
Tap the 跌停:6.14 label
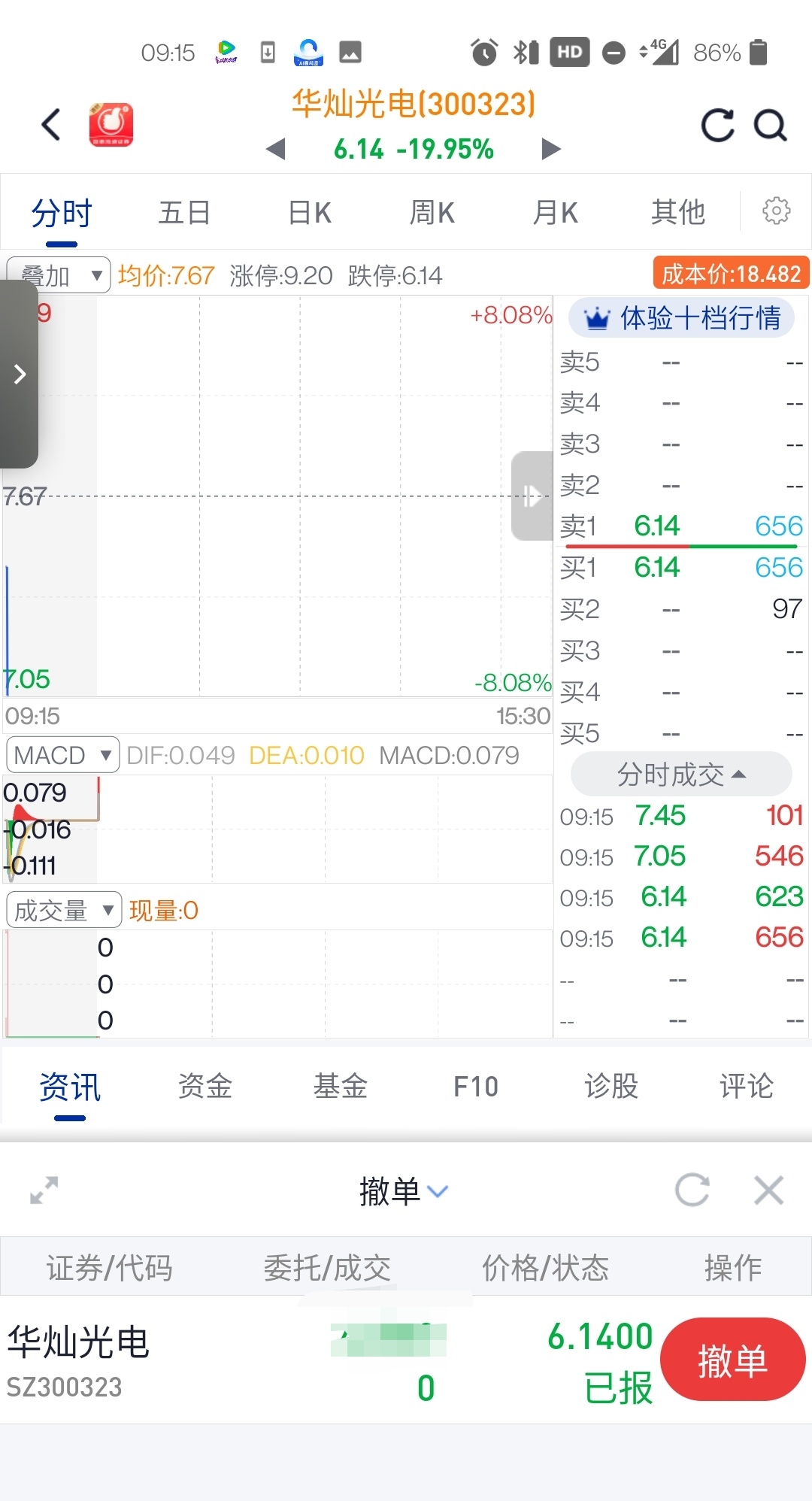(395, 276)
